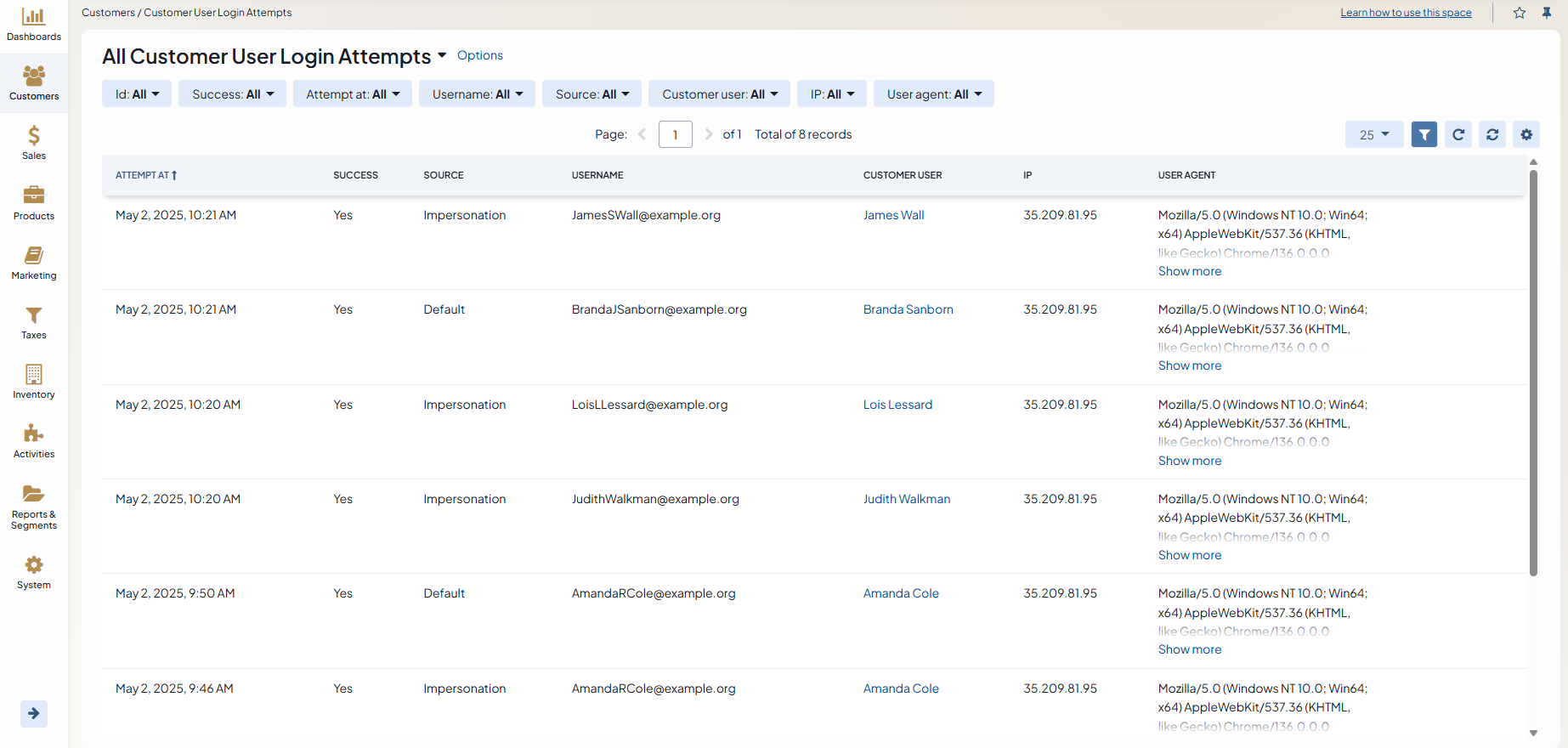The height and width of the screenshot is (748, 1568).
Task: Click the page number input field
Action: click(675, 134)
